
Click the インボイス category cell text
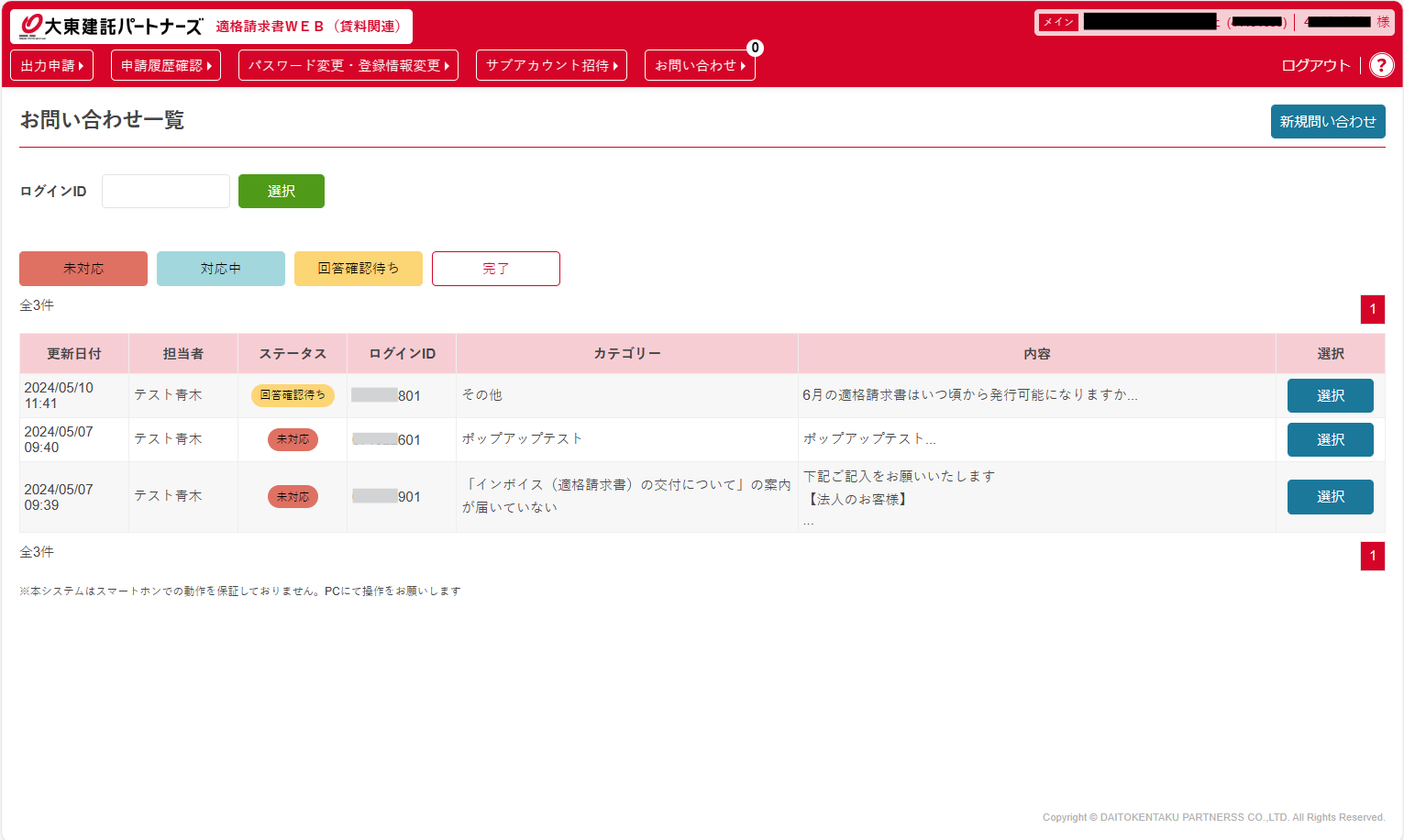pos(627,495)
